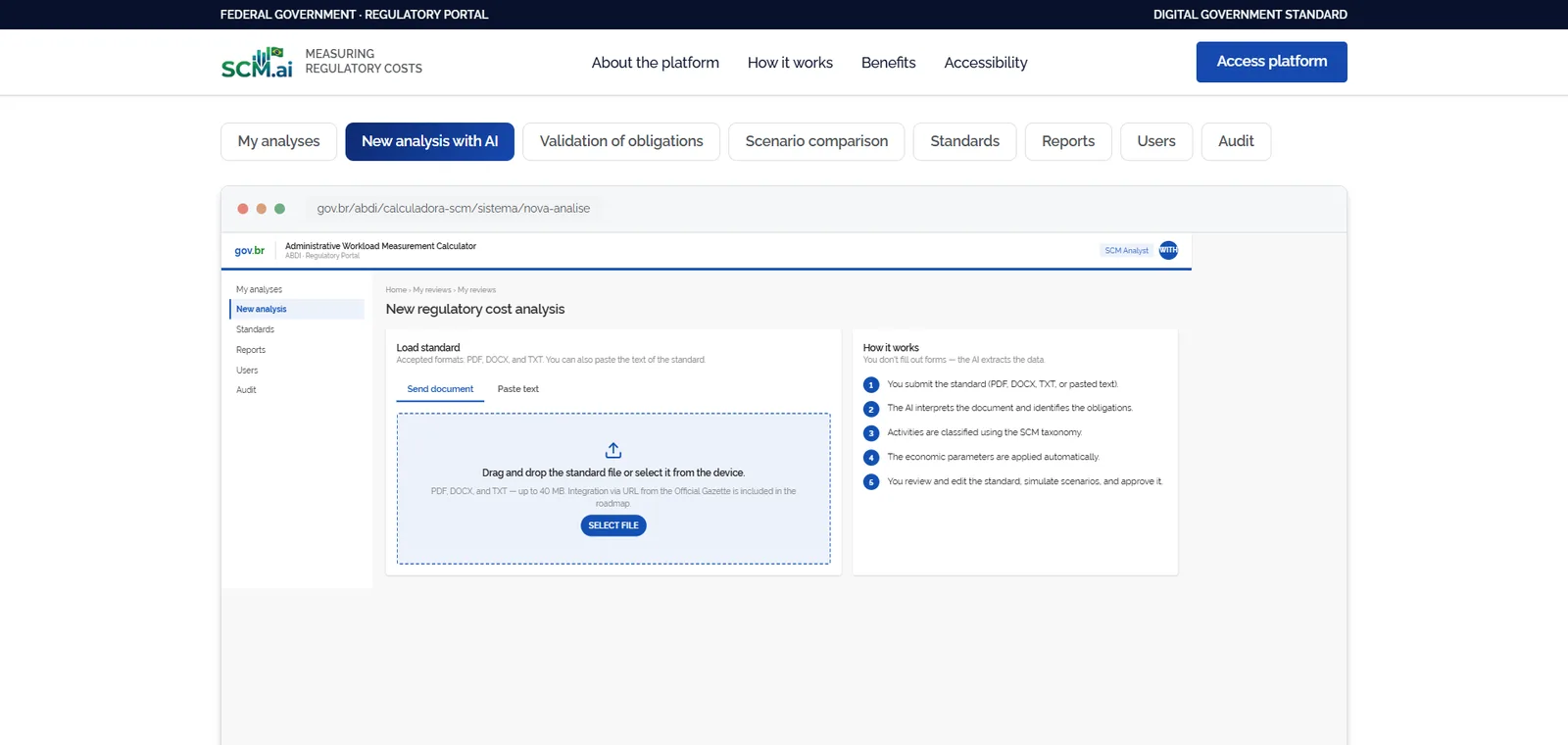
Task: Click the SCM.ai logo
Action: 257,62
